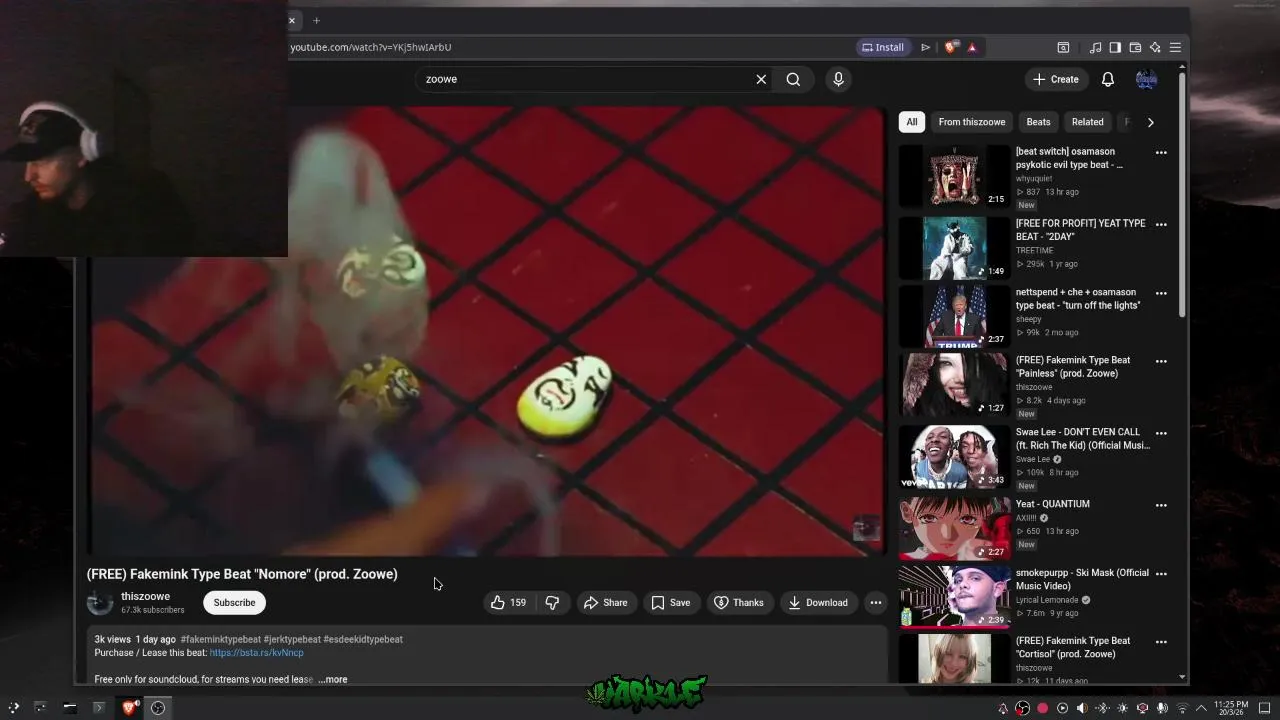This screenshot has width=1280, height=720.
Task: Open Swae Lee DON'T EVEN CALL title
Action: (1083, 438)
